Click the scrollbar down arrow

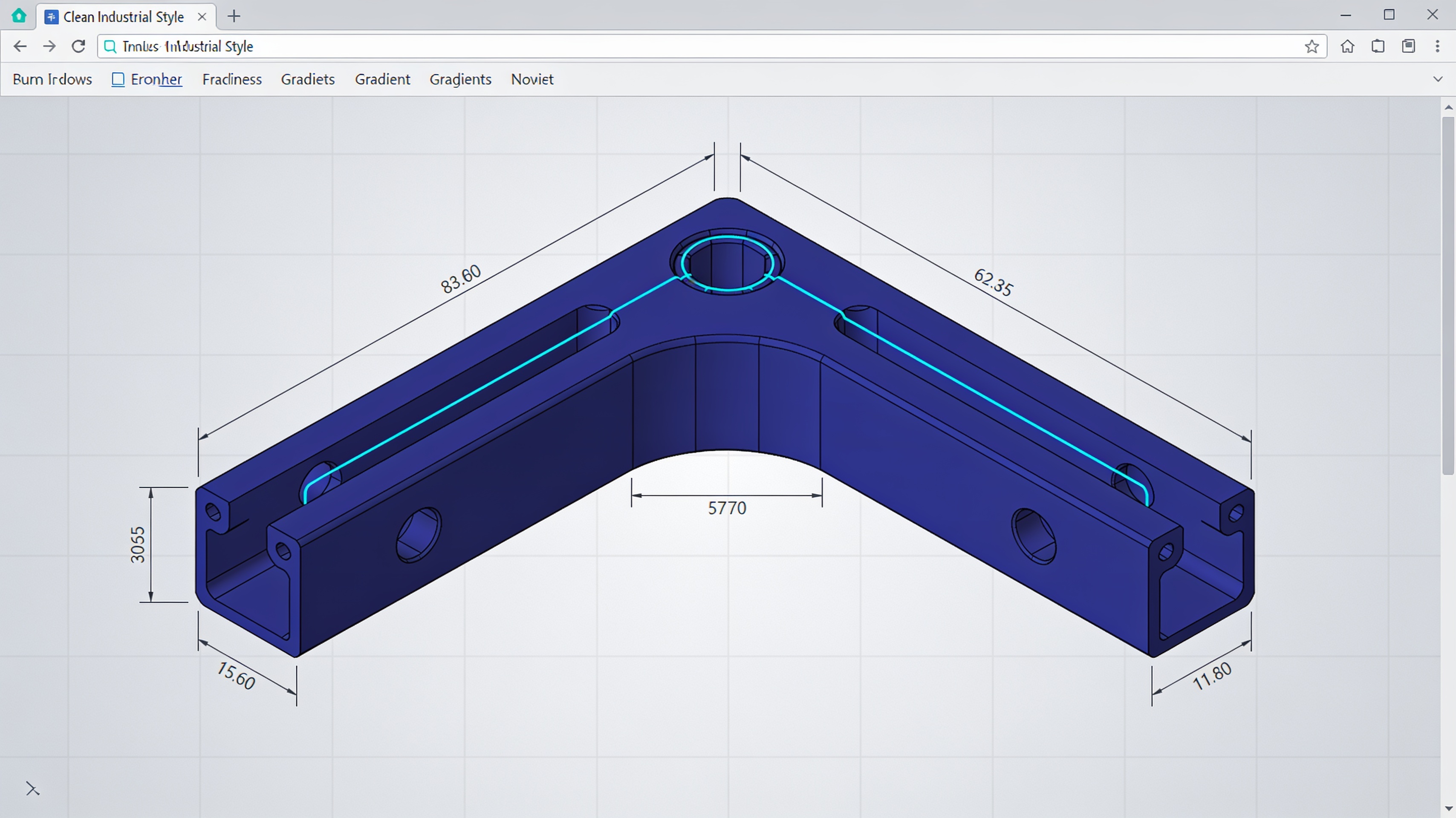tap(1448, 808)
